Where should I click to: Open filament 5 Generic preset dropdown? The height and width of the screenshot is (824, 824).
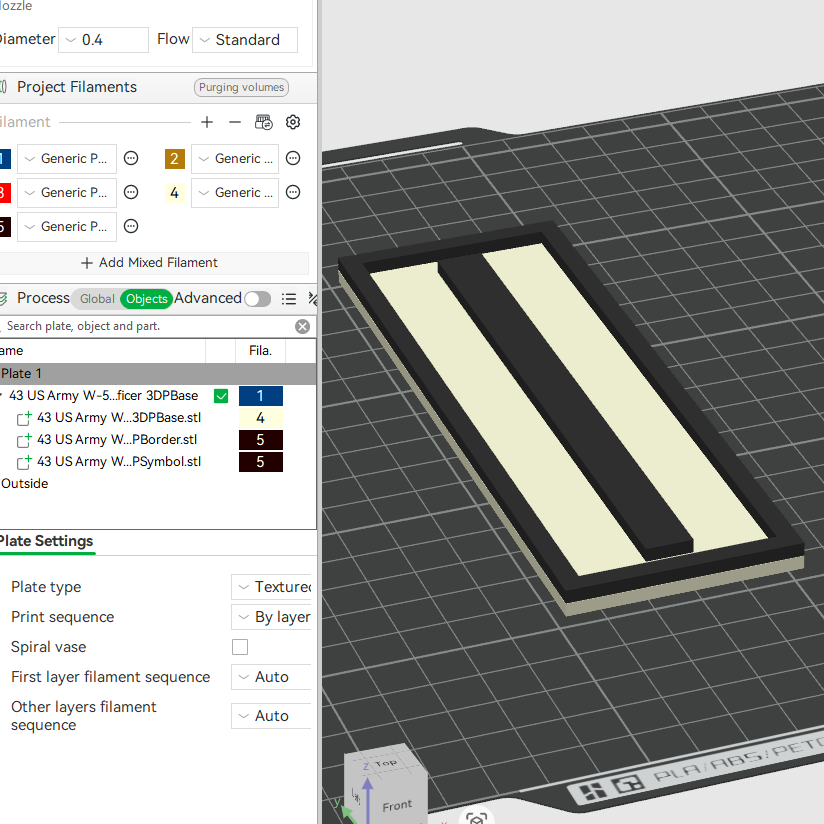(67, 227)
